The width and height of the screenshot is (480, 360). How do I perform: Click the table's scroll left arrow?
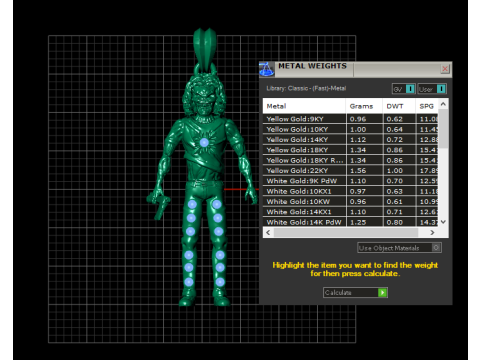pyautogui.click(x=268, y=232)
